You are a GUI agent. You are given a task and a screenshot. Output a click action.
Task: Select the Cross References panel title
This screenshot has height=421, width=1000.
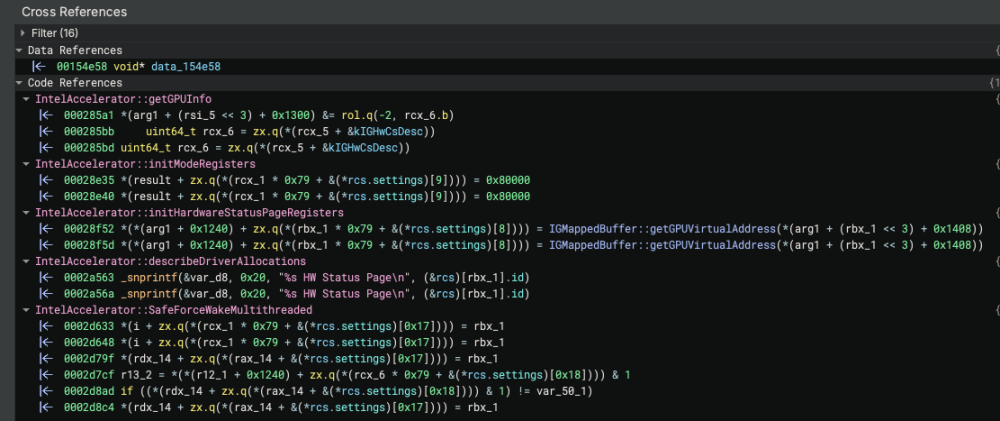74,12
